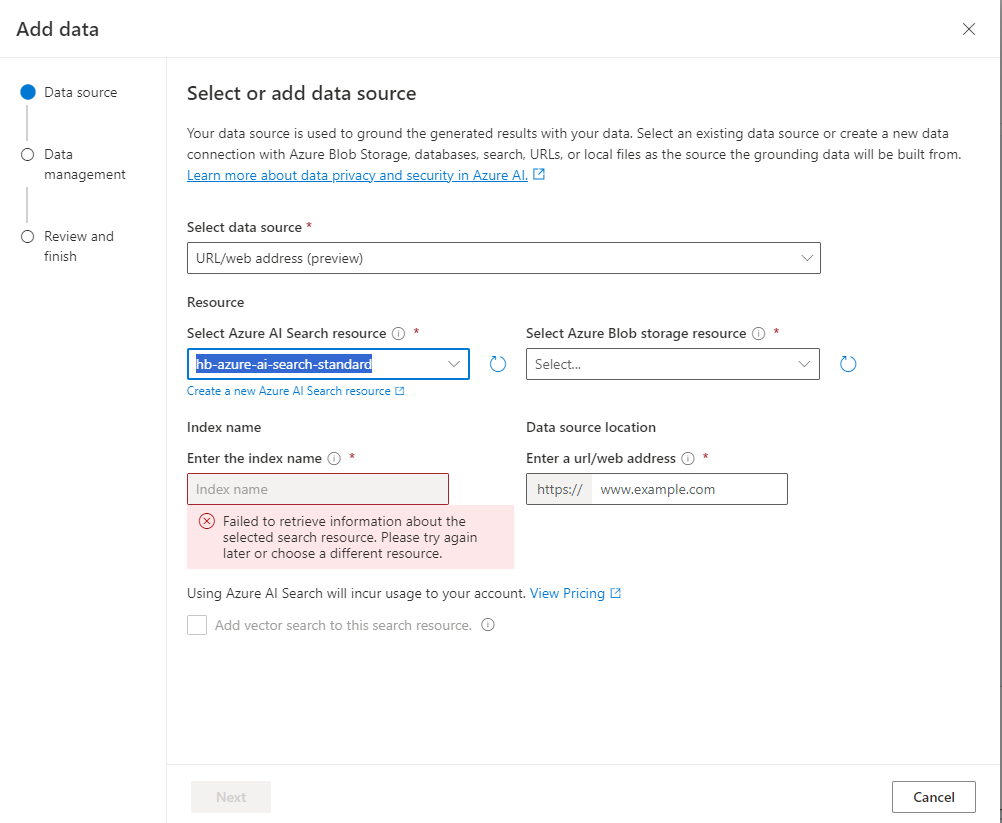Go to the Review and finish step

[x=67, y=246]
